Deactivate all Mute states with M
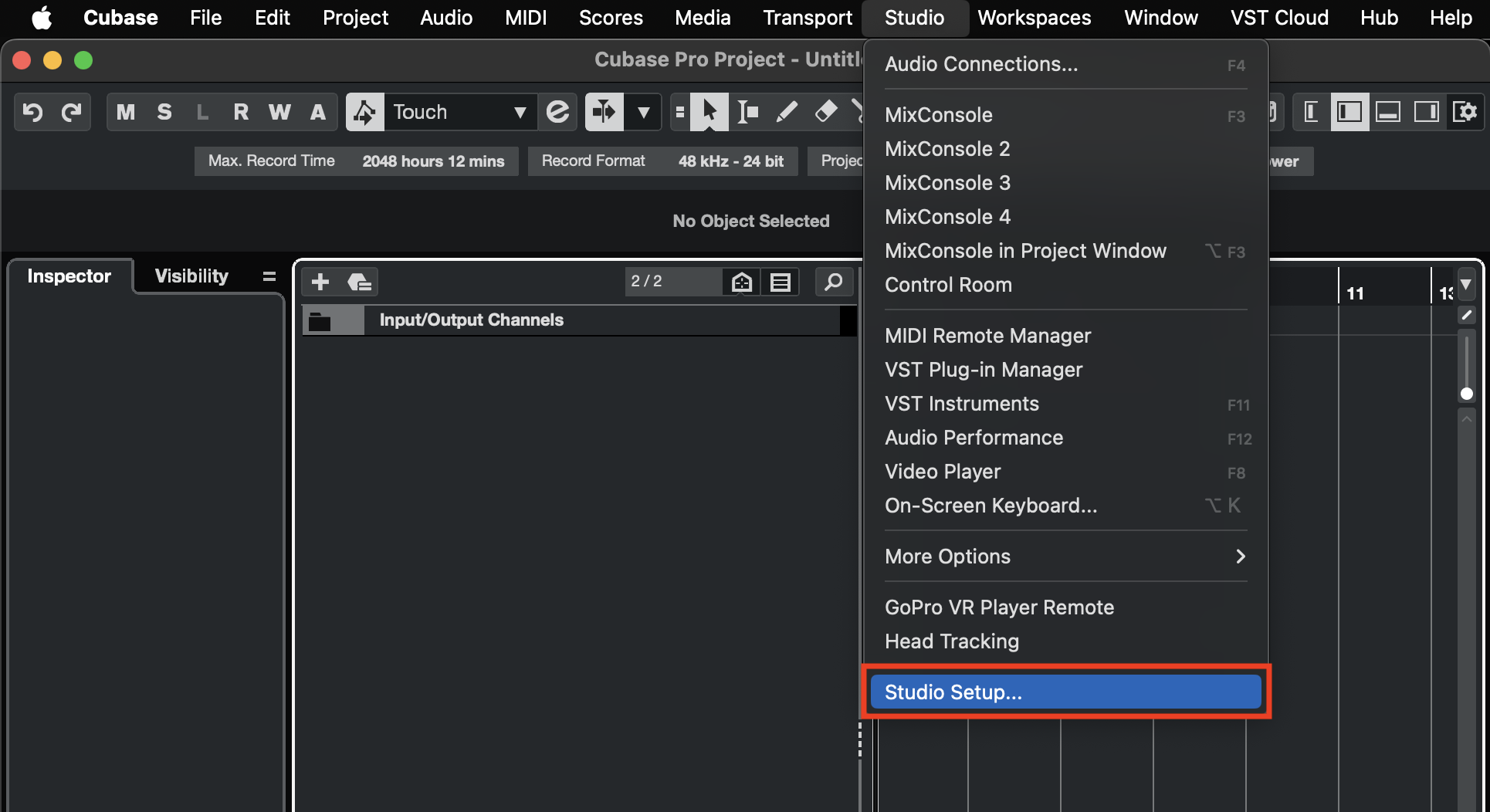This screenshot has height=812, width=1490. point(126,113)
